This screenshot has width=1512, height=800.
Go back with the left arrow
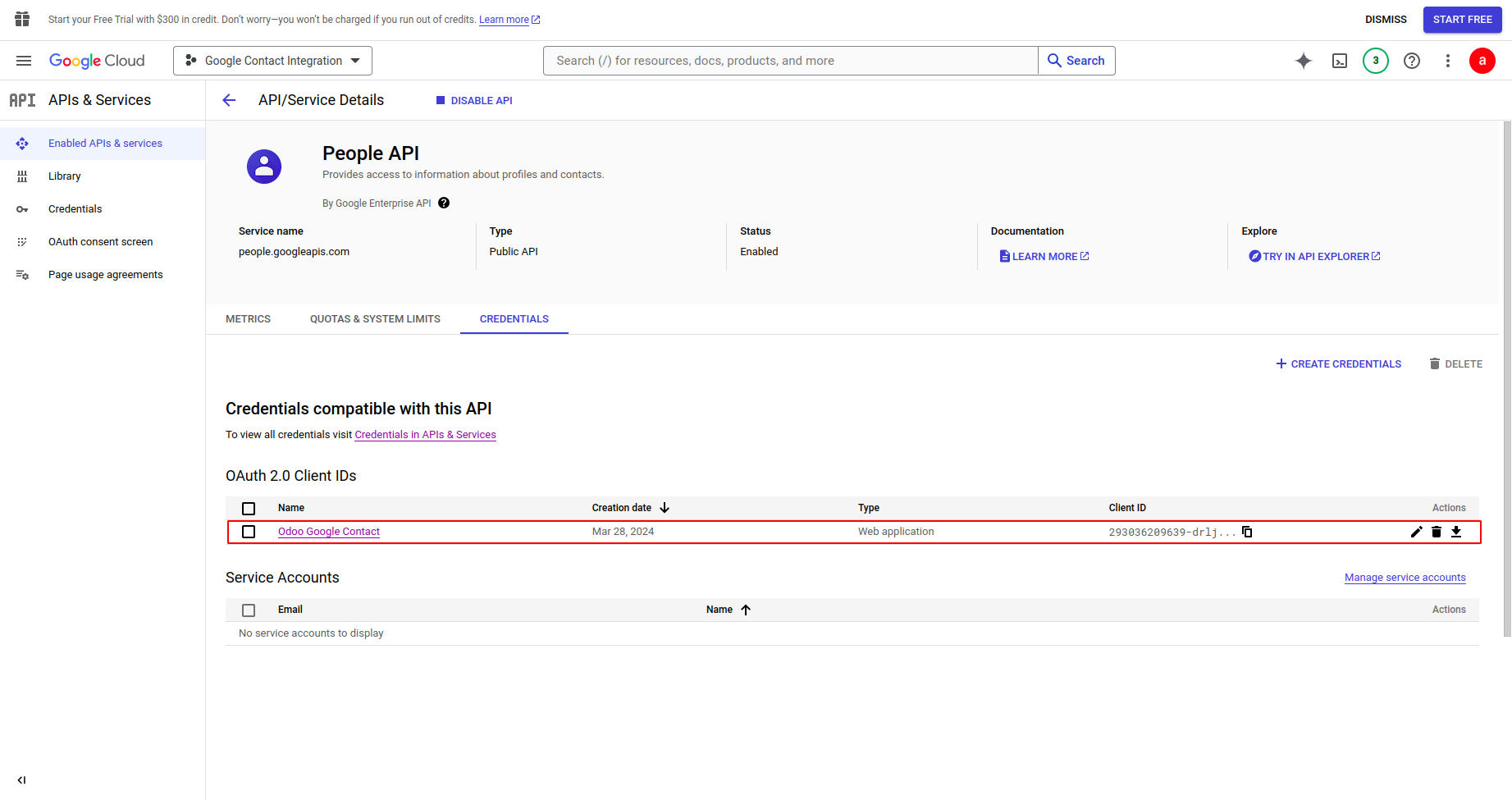(229, 100)
